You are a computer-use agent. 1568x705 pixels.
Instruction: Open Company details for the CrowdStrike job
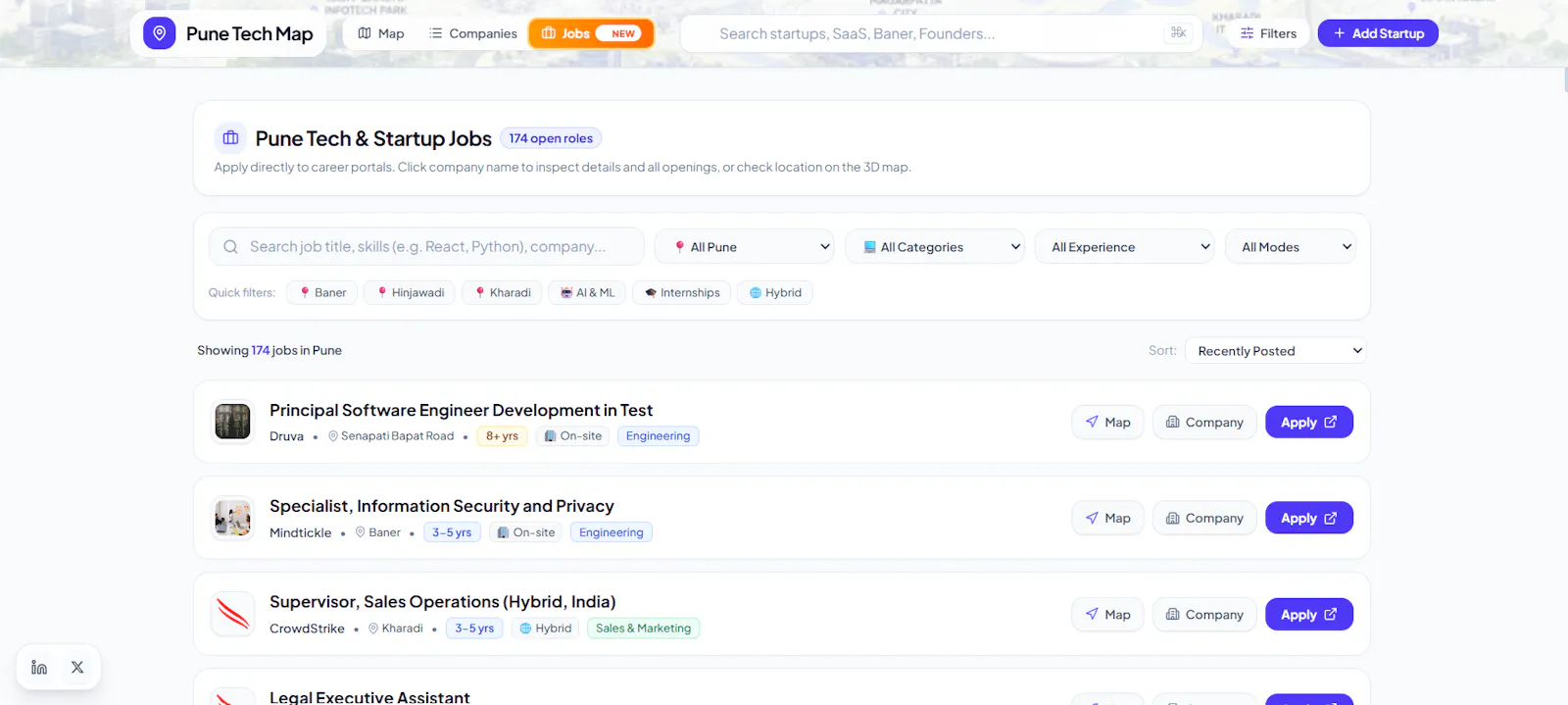tap(1204, 615)
